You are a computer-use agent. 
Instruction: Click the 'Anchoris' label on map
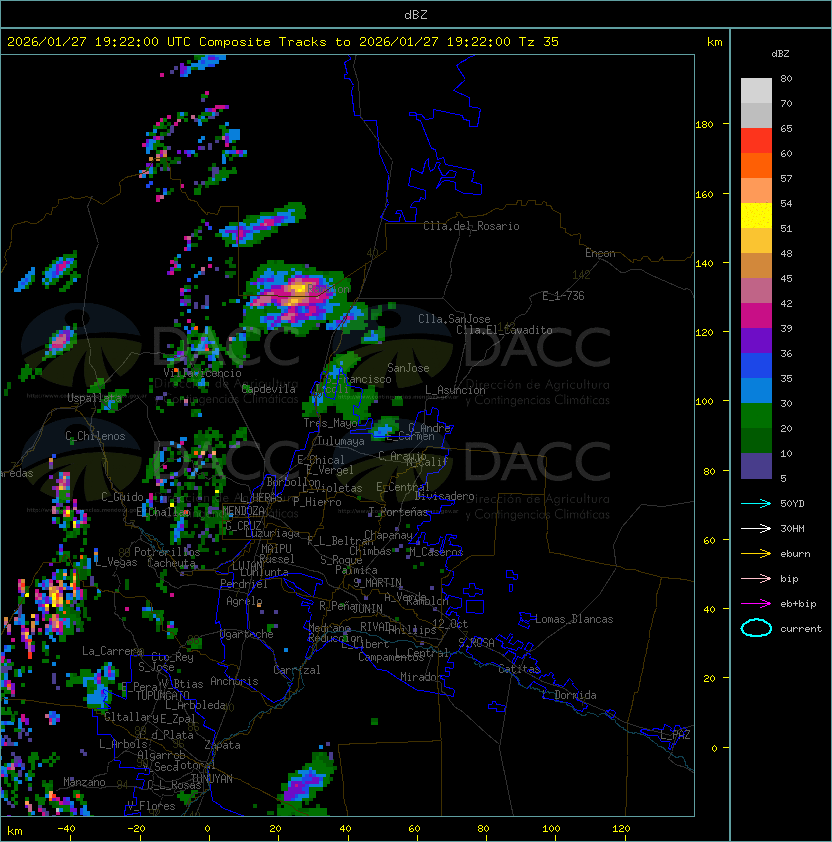click(x=234, y=681)
